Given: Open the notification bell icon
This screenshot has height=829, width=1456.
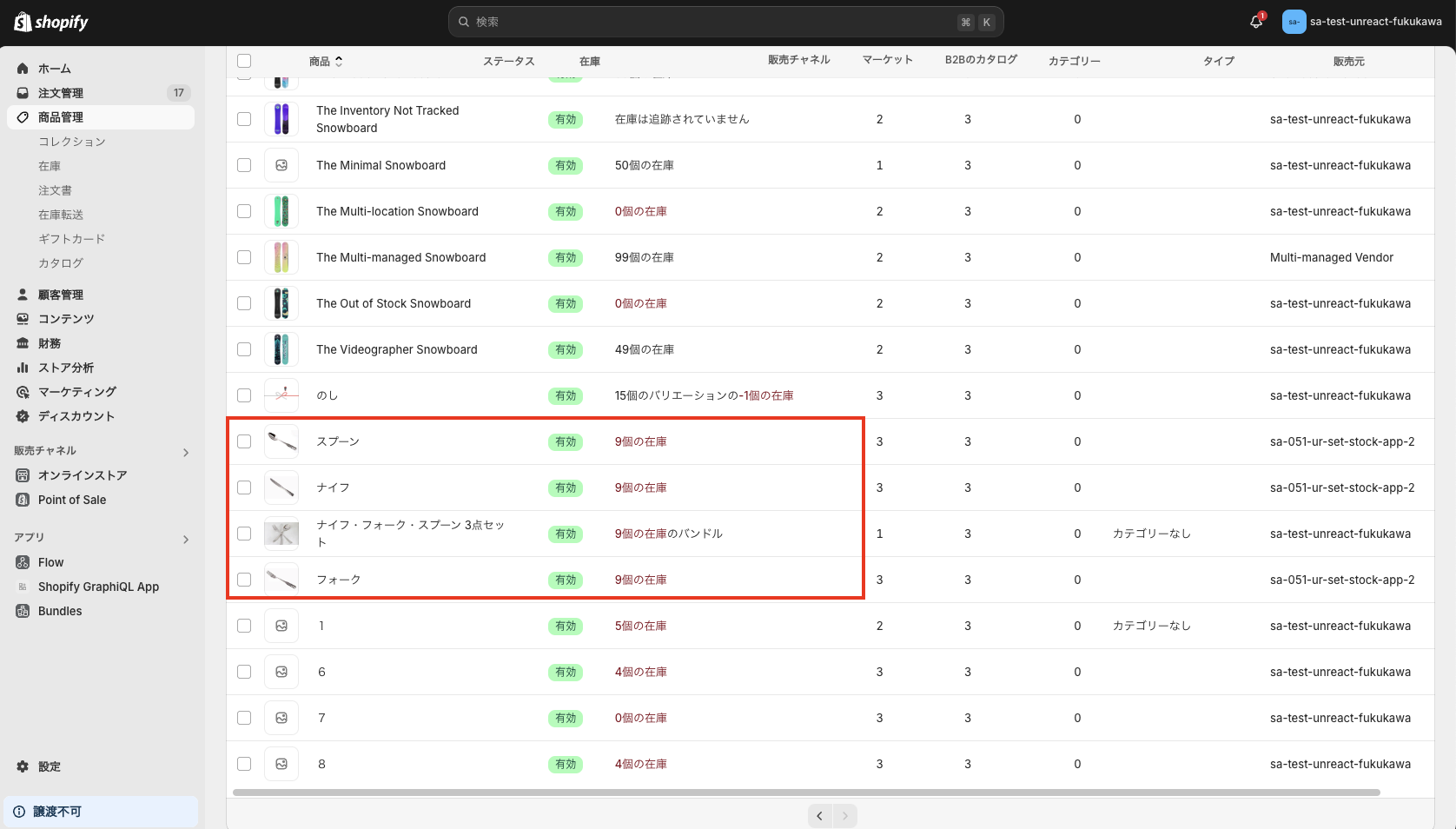Looking at the screenshot, I should pos(1254,21).
